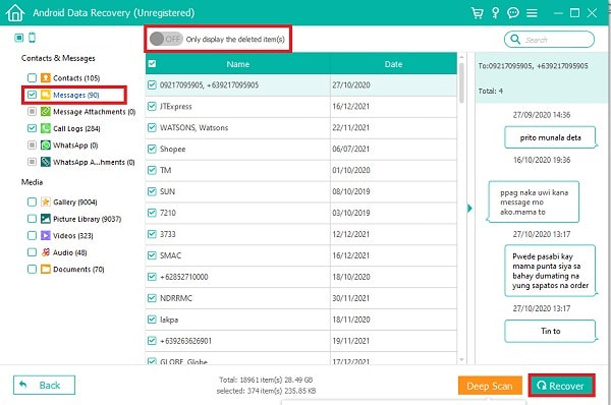611x405 pixels.
Task: Start a Deep Scan
Action: click(490, 386)
